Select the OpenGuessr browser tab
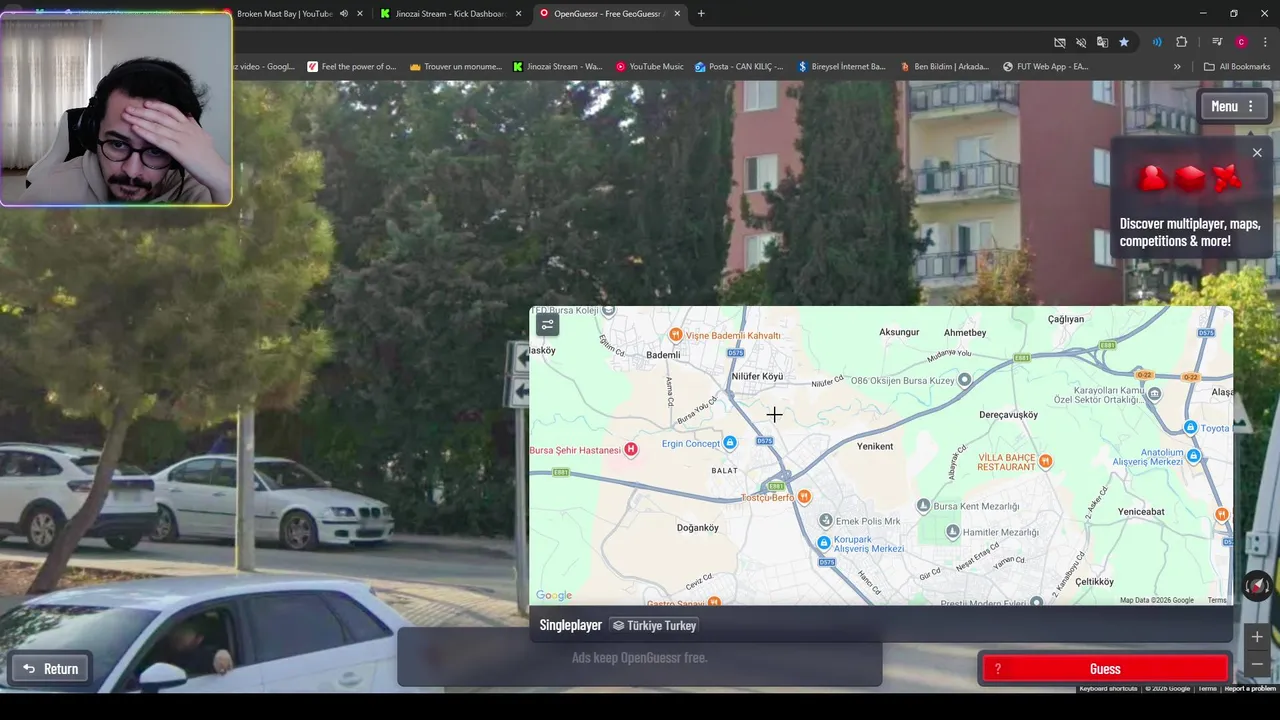 point(608,14)
